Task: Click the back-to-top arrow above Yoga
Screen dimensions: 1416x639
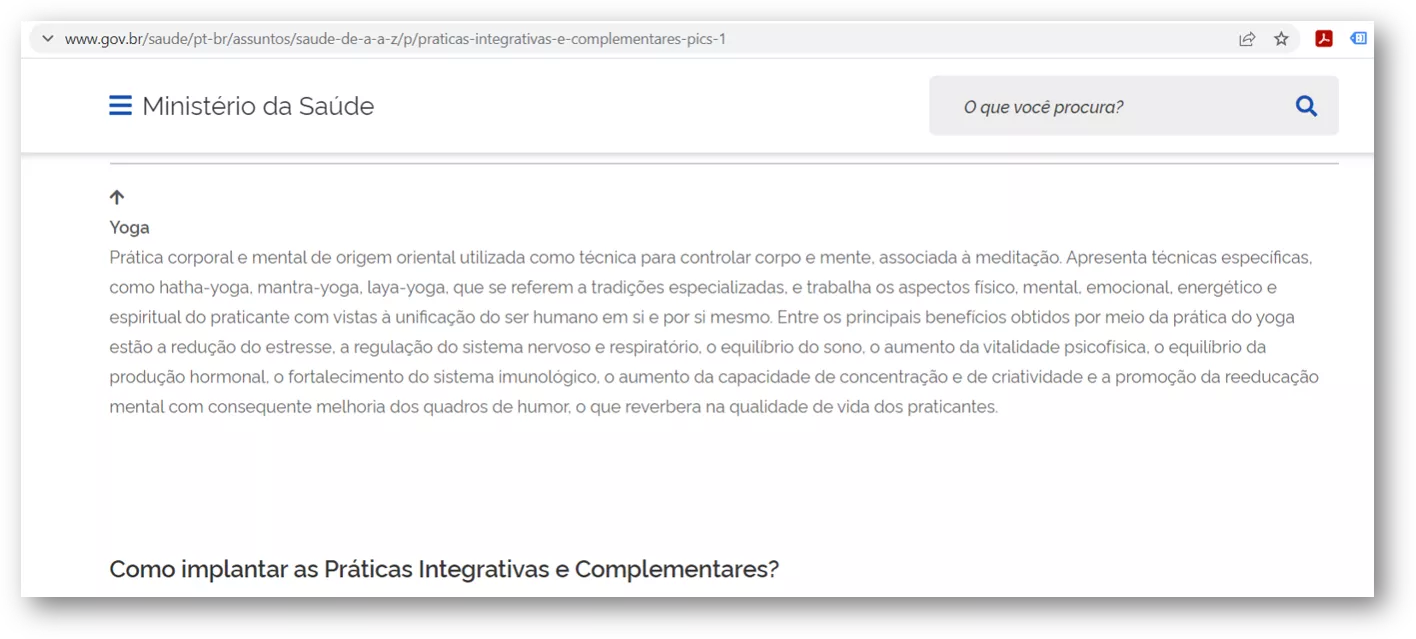Action: [x=117, y=197]
